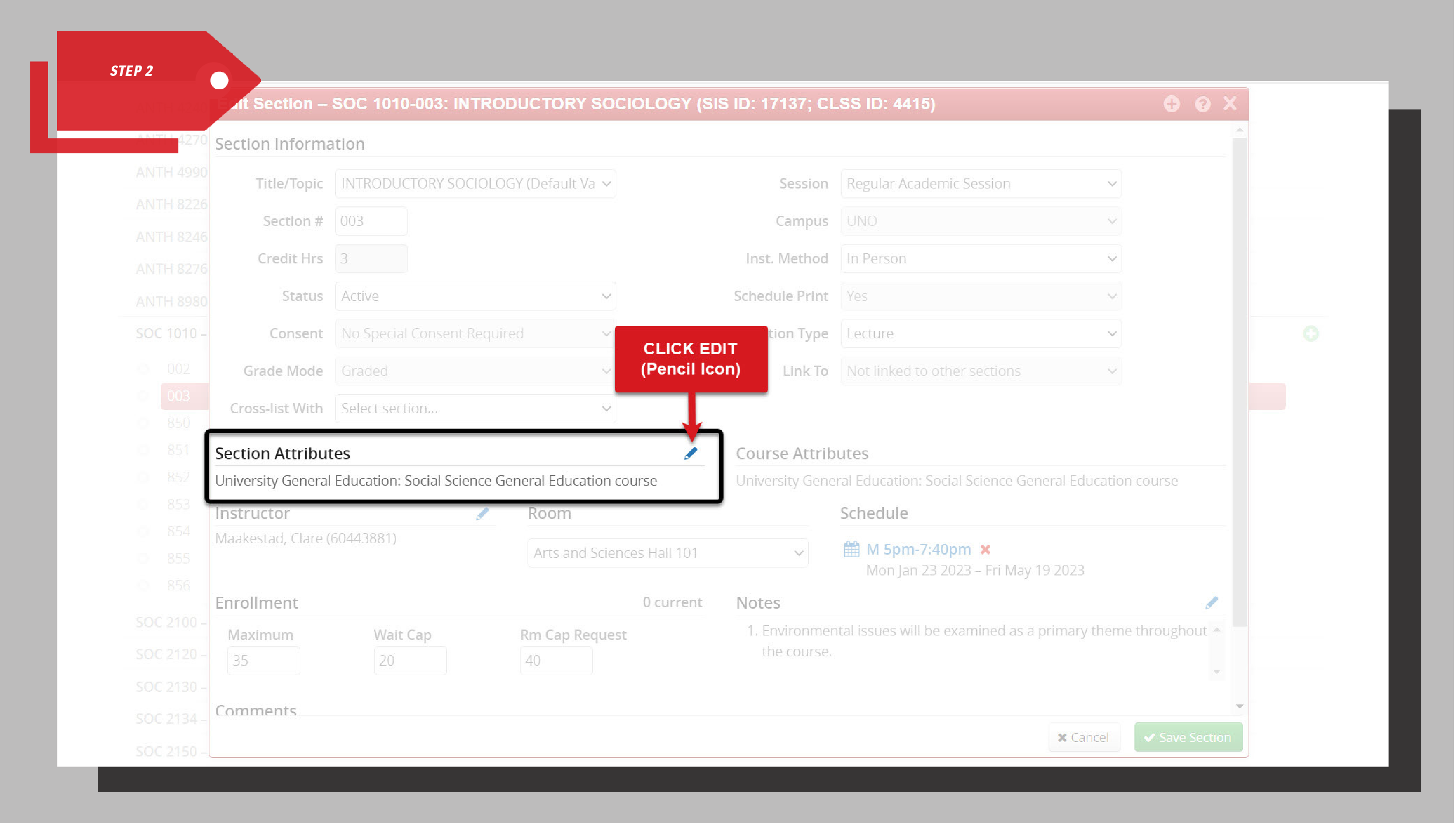Open the Room dropdown showing Arts and Sciences Hall 101
Viewport: 1456px width, 823px height.
[667, 552]
